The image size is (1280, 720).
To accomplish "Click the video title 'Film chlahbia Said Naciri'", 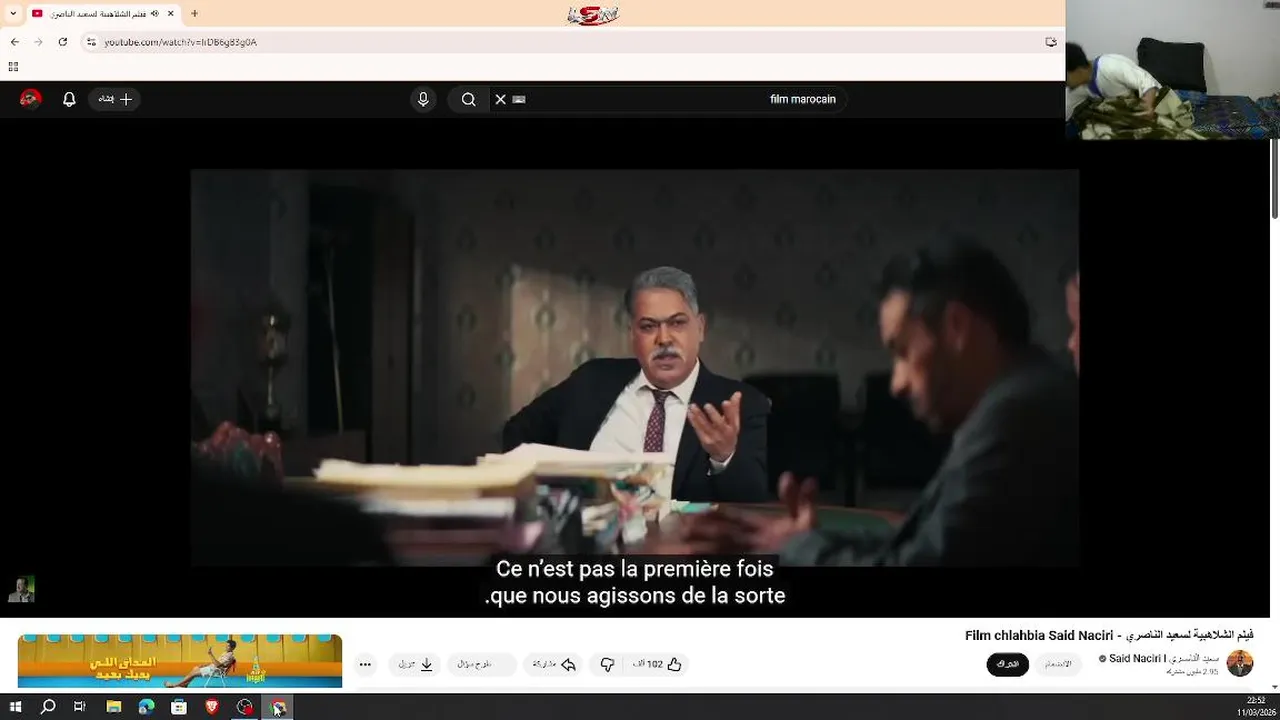I will pos(1109,635).
